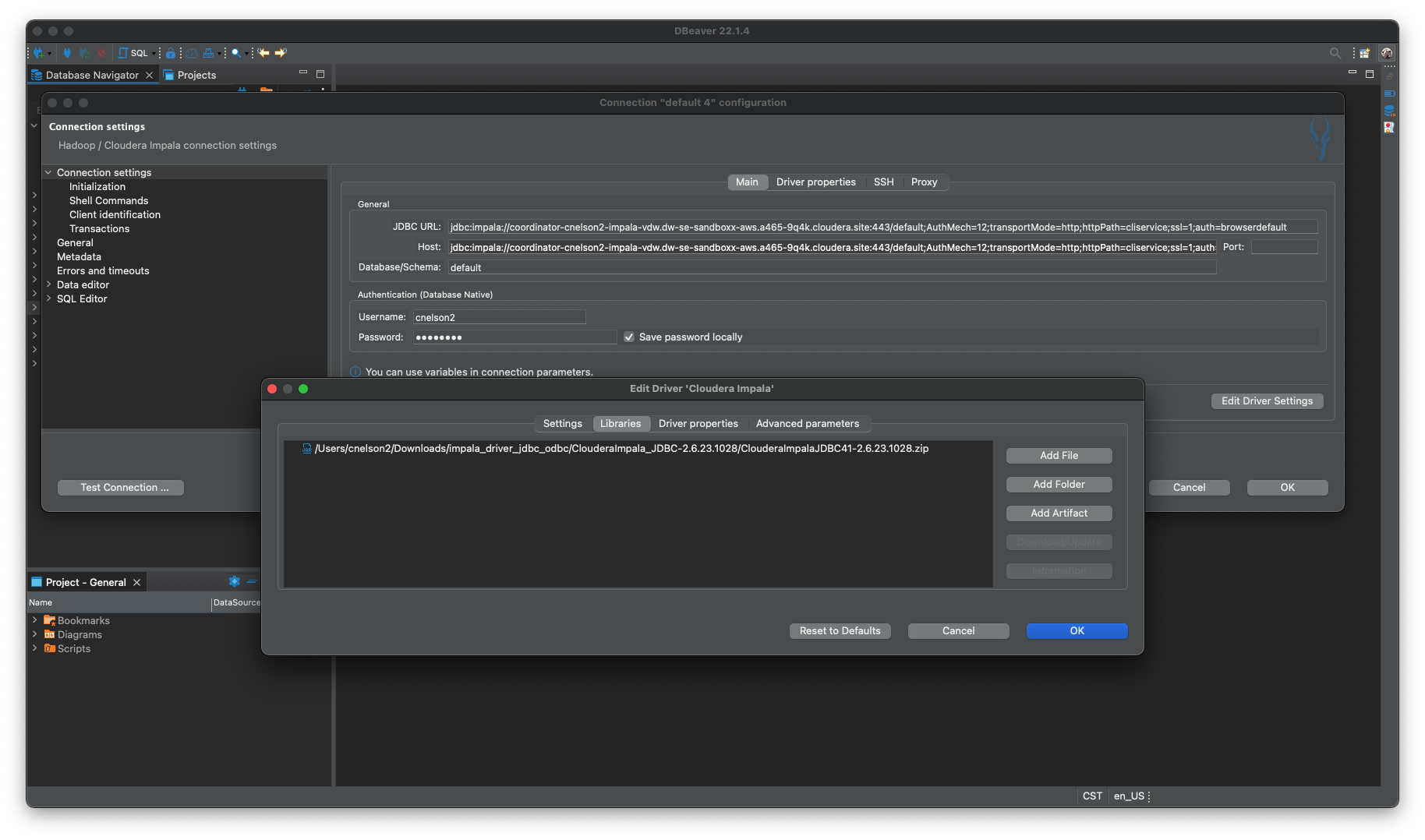Click the DBeaver beaver perspective icon
This screenshot has width=1425, height=840.
point(1387,53)
